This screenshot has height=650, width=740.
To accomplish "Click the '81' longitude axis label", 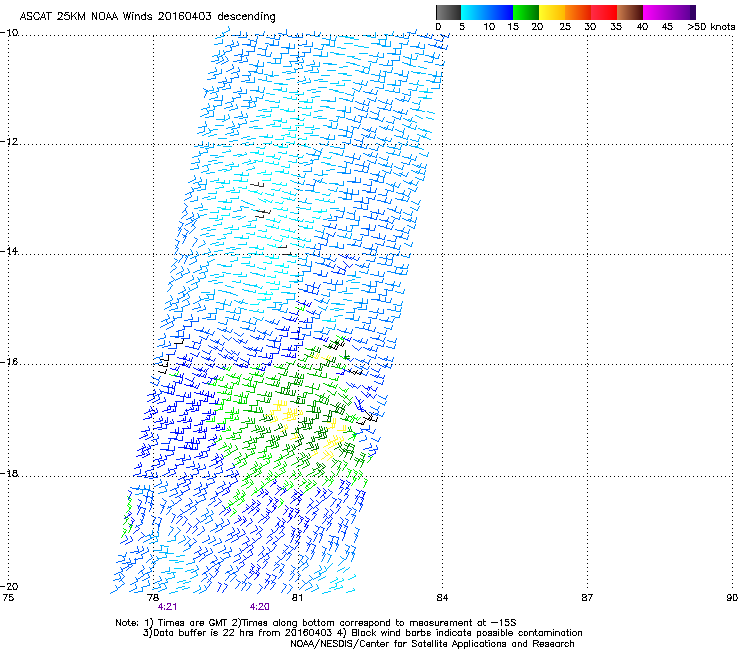I will coord(297,597).
